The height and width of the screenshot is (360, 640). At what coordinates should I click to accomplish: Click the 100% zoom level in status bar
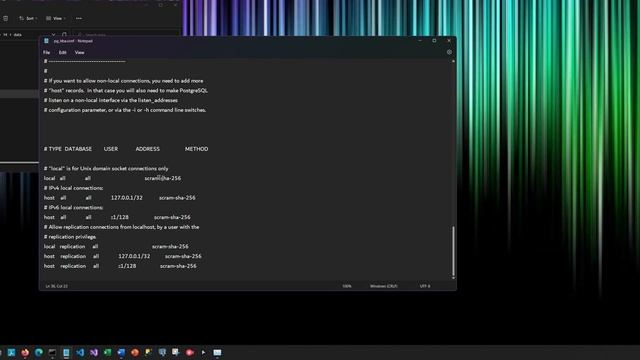click(x=347, y=286)
